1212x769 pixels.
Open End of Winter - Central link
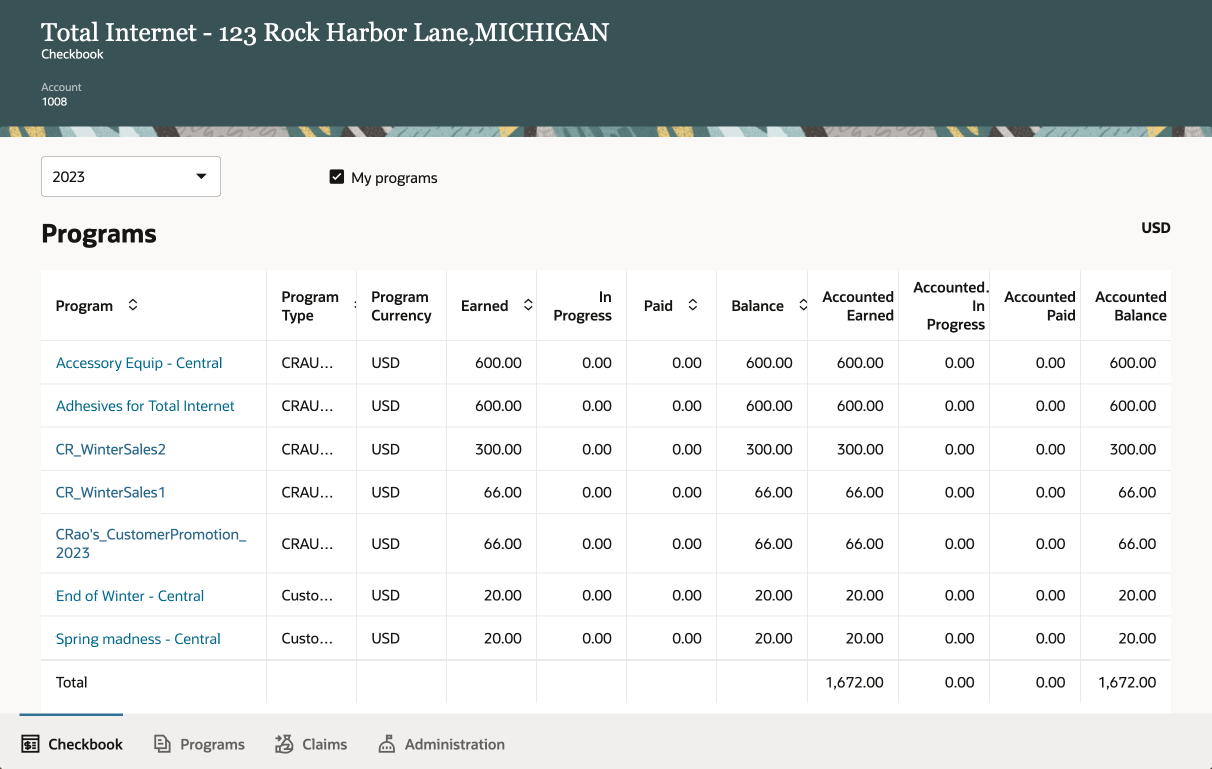pos(130,596)
